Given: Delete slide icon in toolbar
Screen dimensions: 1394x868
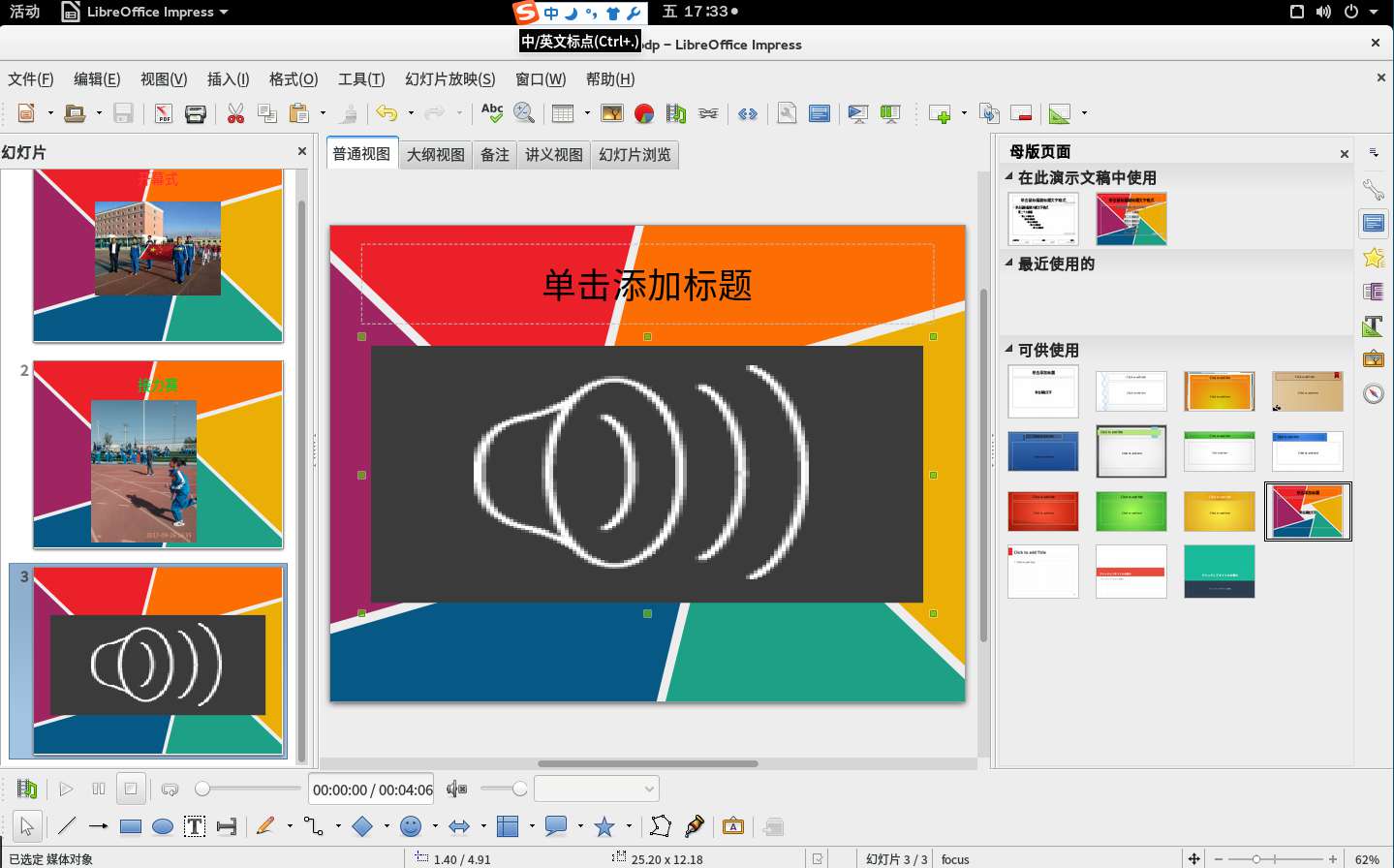Looking at the screenshot, I should click(x=1021, y=113).
